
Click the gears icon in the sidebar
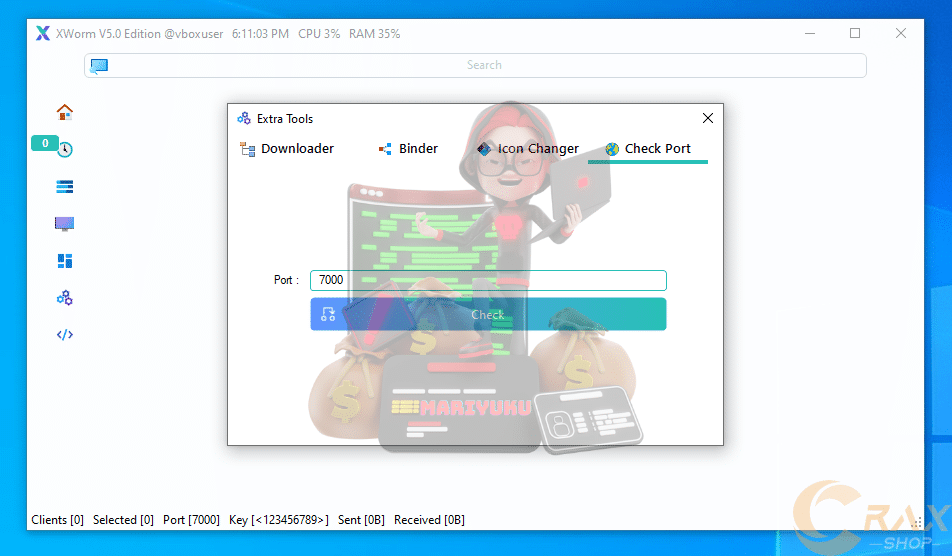pos(65,298)
